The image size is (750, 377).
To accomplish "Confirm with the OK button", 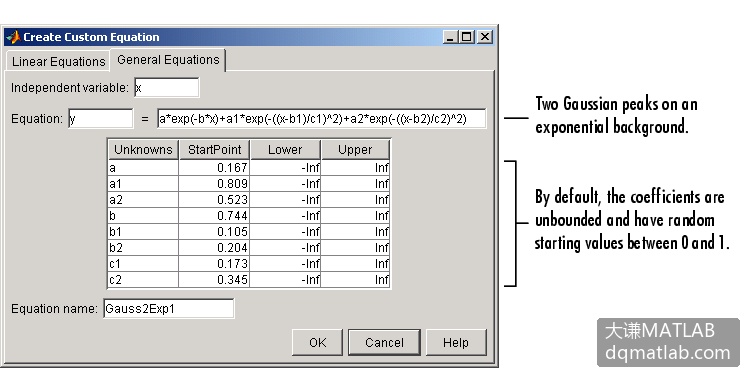I will 318,343.
